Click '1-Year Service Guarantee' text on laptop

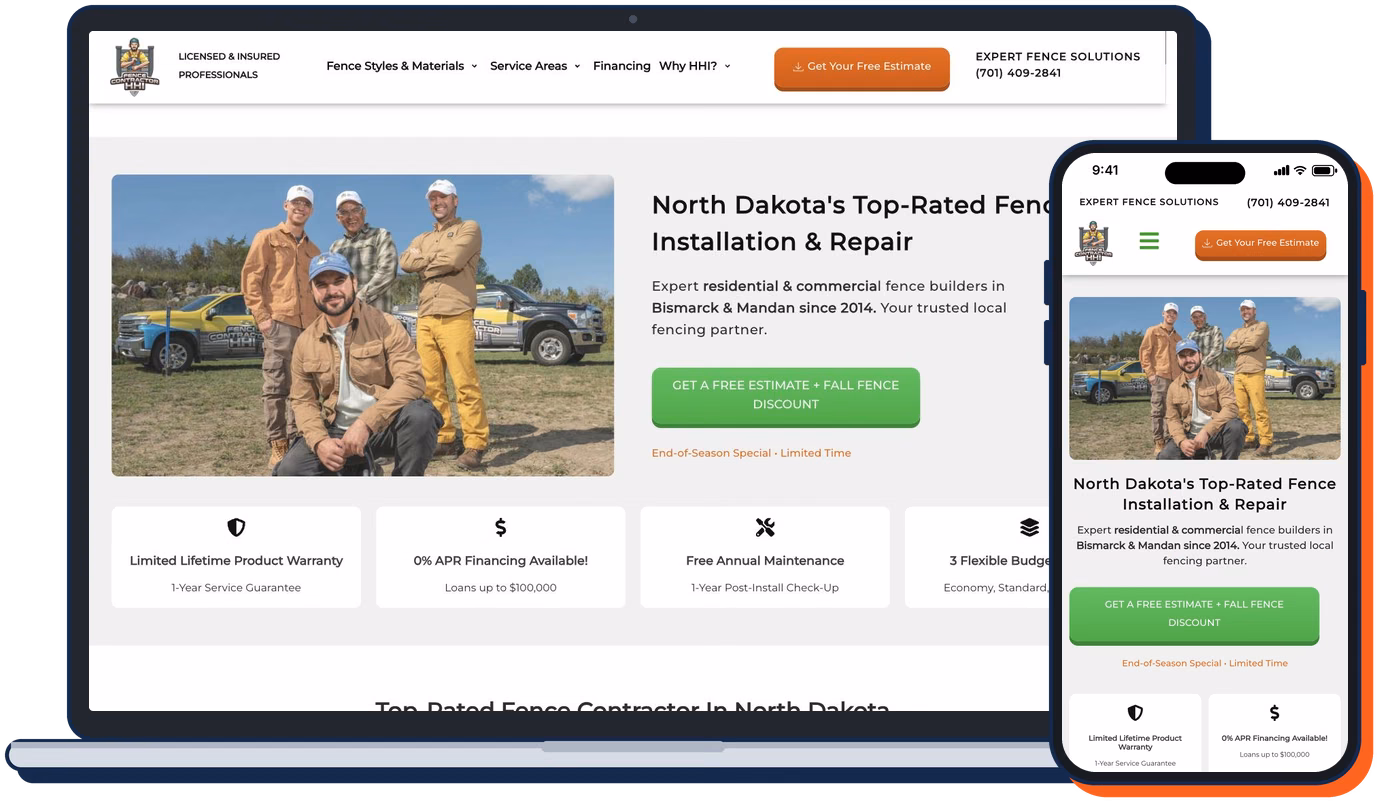(236, 588)
